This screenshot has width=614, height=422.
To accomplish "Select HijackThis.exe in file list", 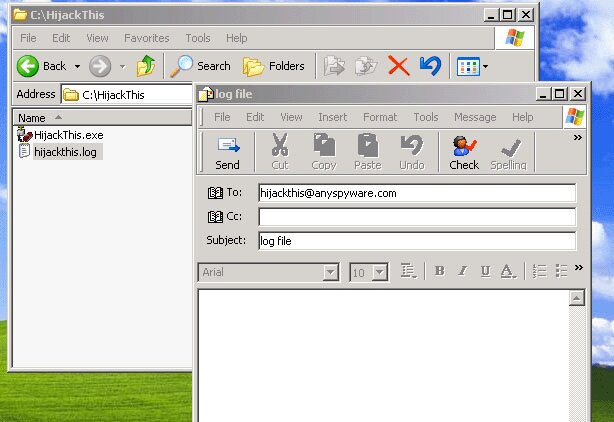I will [x=61, y=135].
